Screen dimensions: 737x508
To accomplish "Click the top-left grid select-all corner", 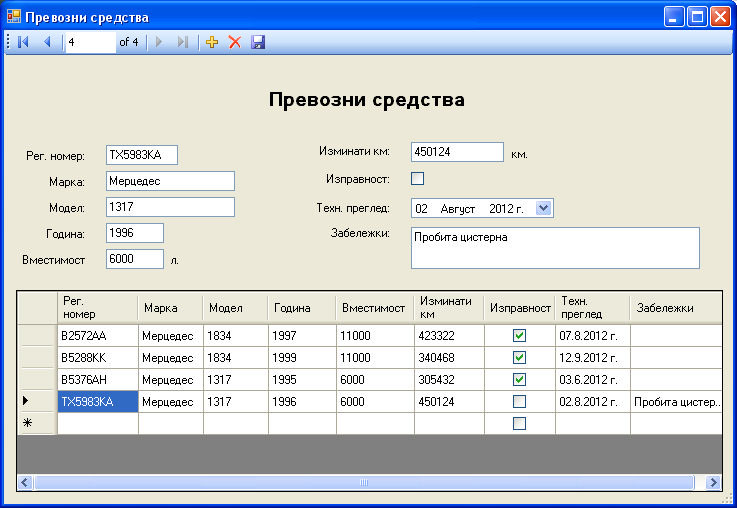I will (x=37, y=308).
